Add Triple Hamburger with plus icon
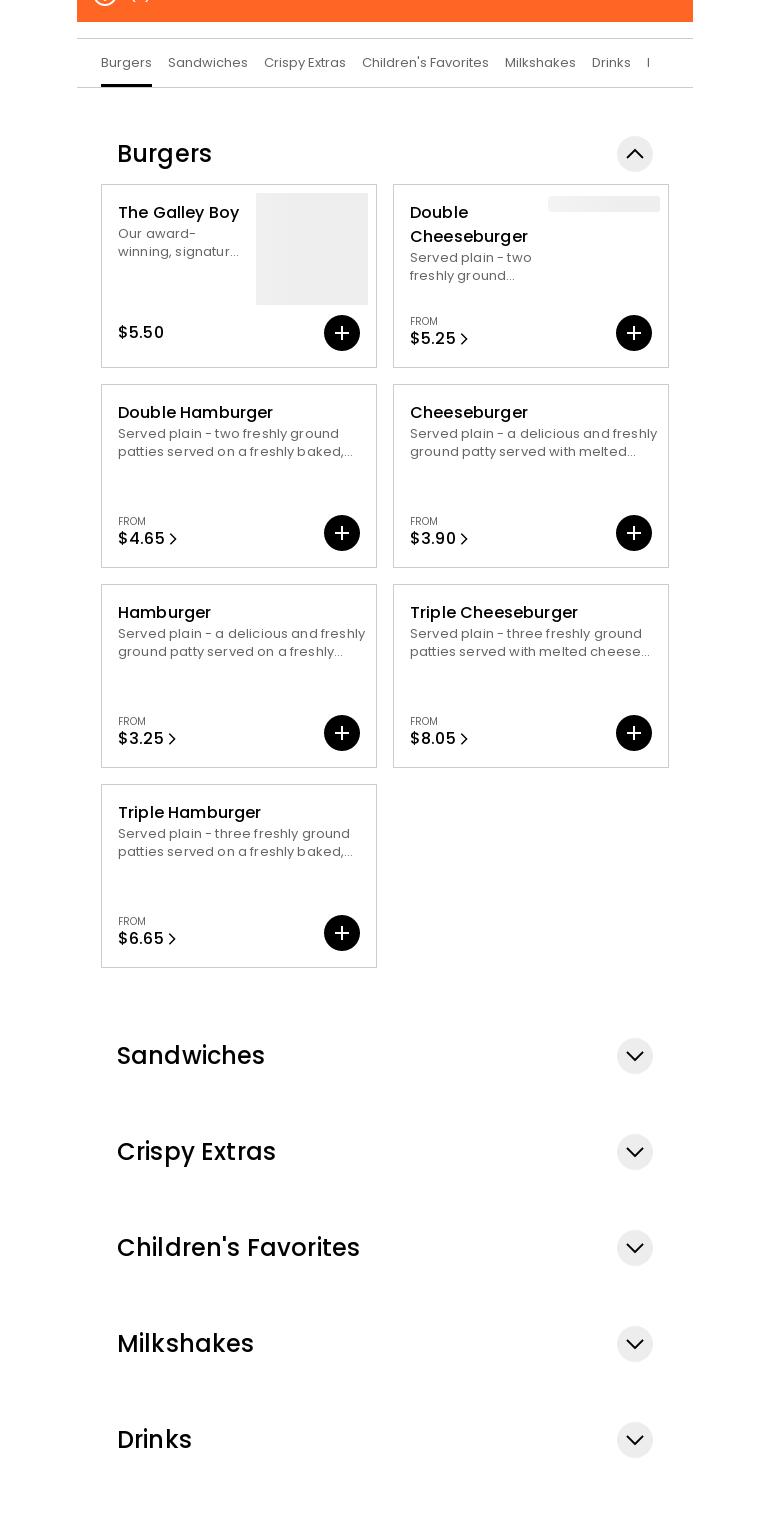 [342, 933]
